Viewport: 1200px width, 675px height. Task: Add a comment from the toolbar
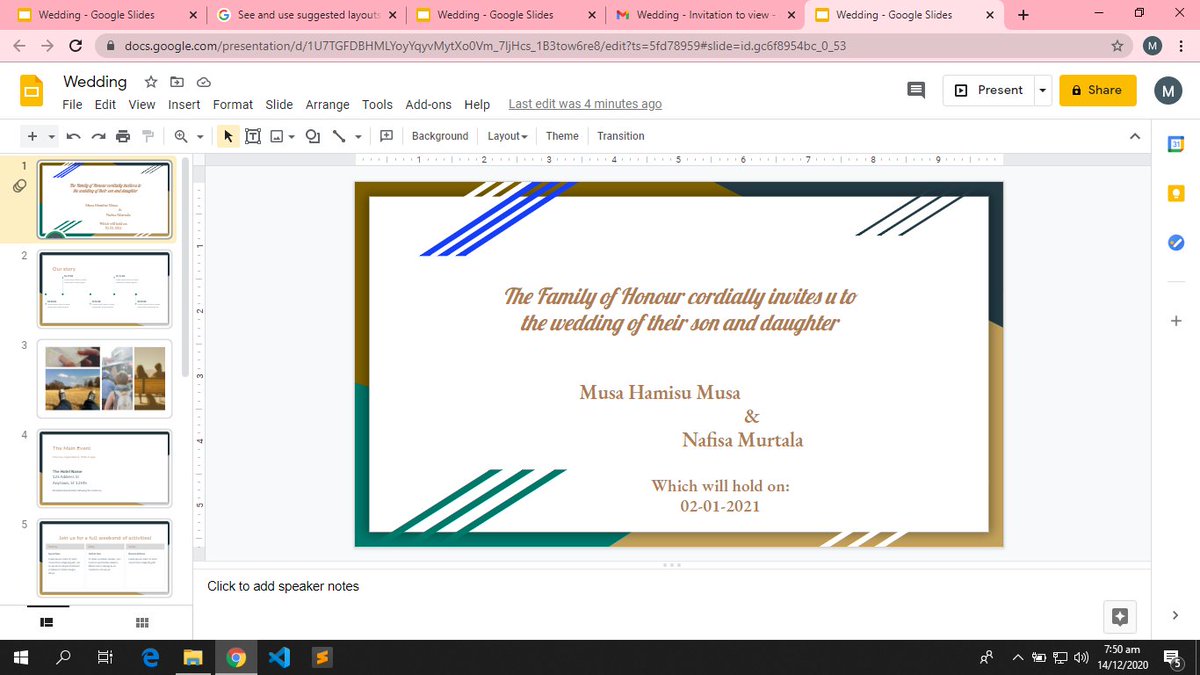click(387, 136)
